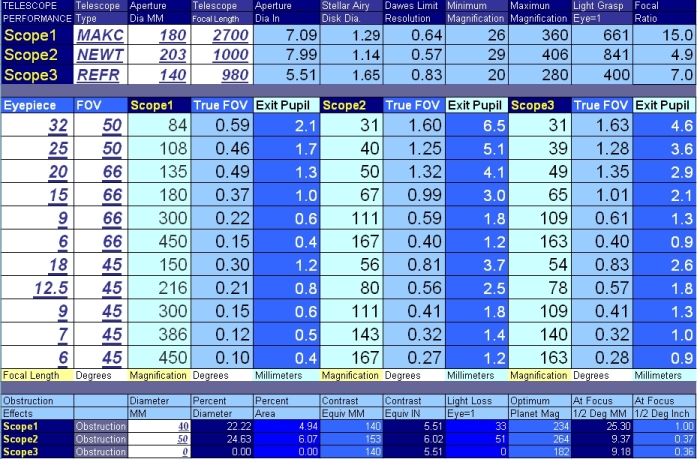
Task: Select Scope2 exit pupil value 5.1
Action: click(477, 148)
